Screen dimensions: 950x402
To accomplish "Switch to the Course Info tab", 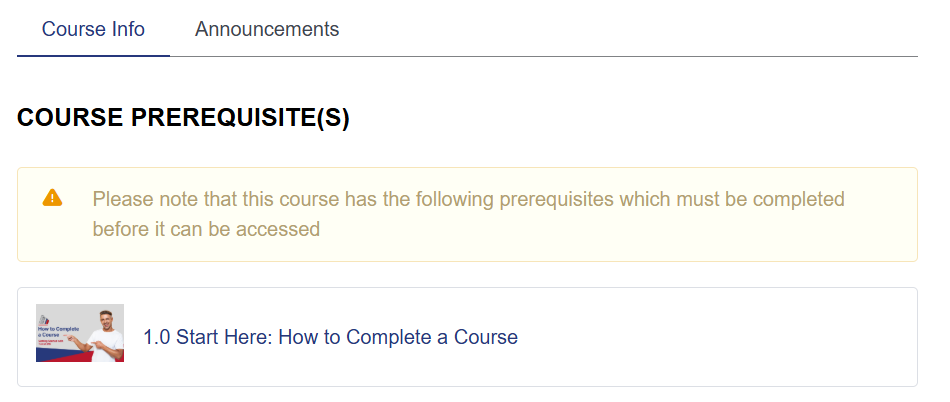I will tap(93, 29).
